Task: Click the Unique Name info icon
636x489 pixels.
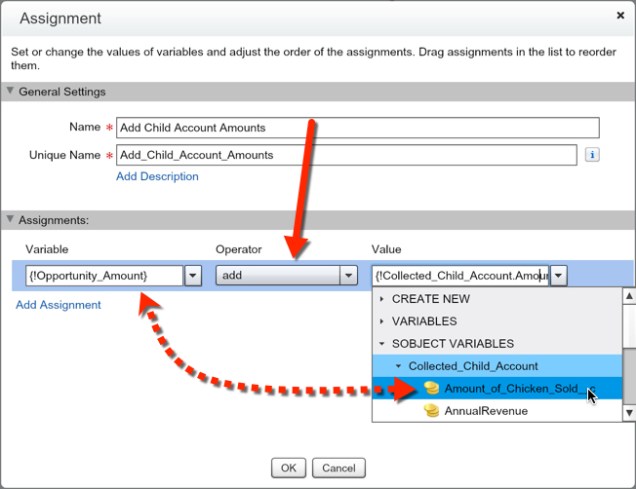Action: (592, 154)
